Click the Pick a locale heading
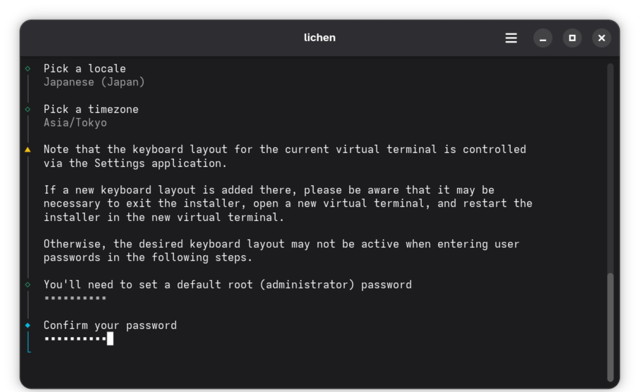 pos(84,69)
